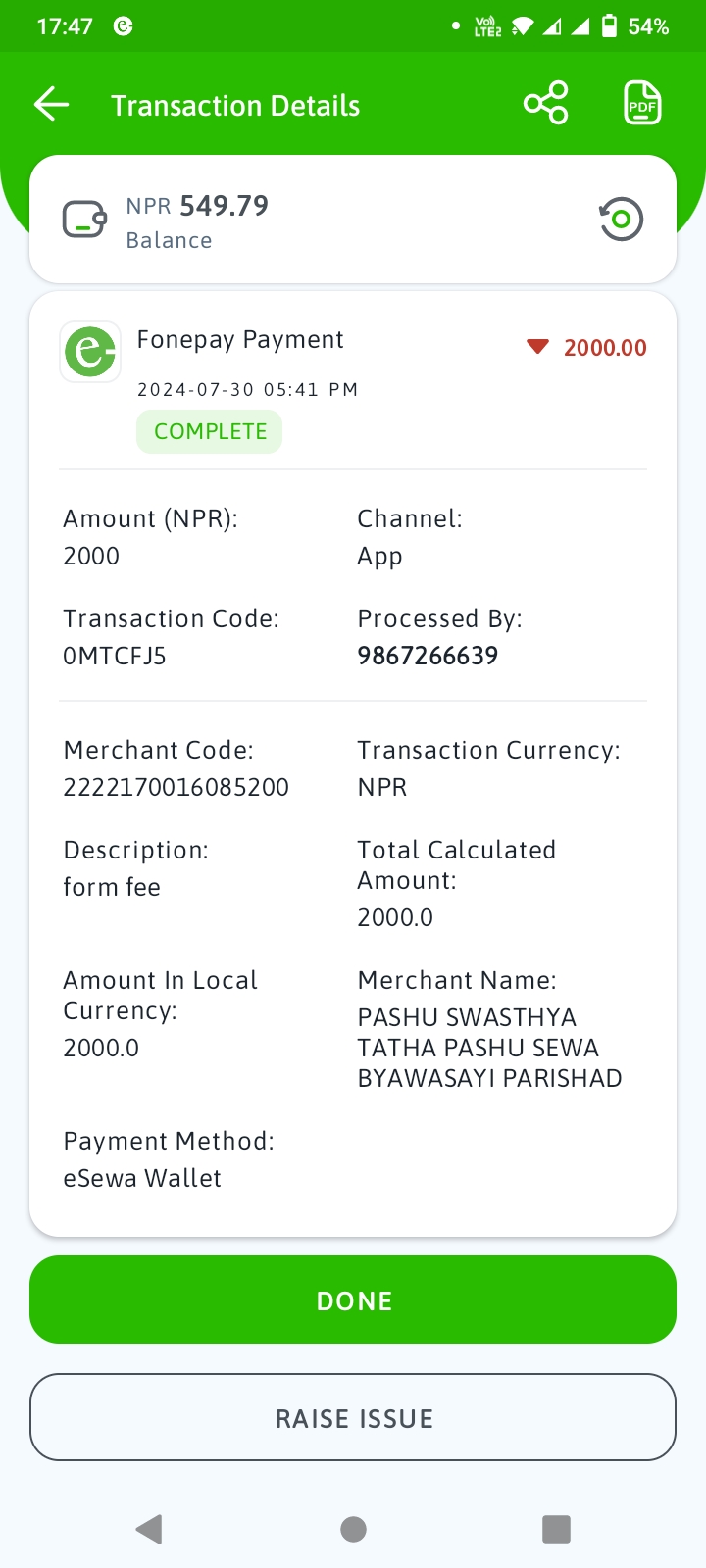Tap the Android home navigation button

[353, 1529]
